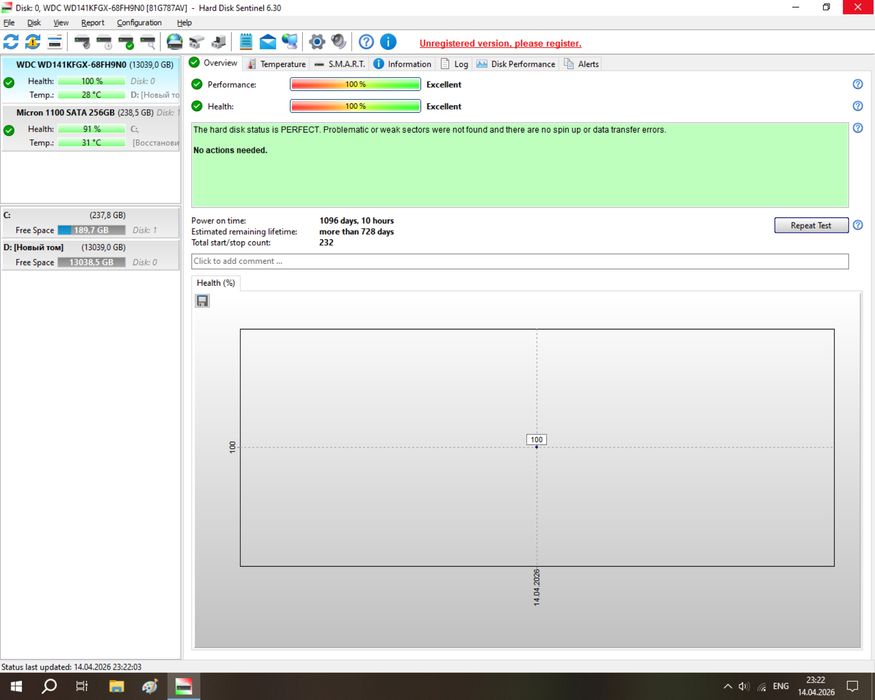Open the Report menu
Screen dimensions: 875x700
(93, 23)
